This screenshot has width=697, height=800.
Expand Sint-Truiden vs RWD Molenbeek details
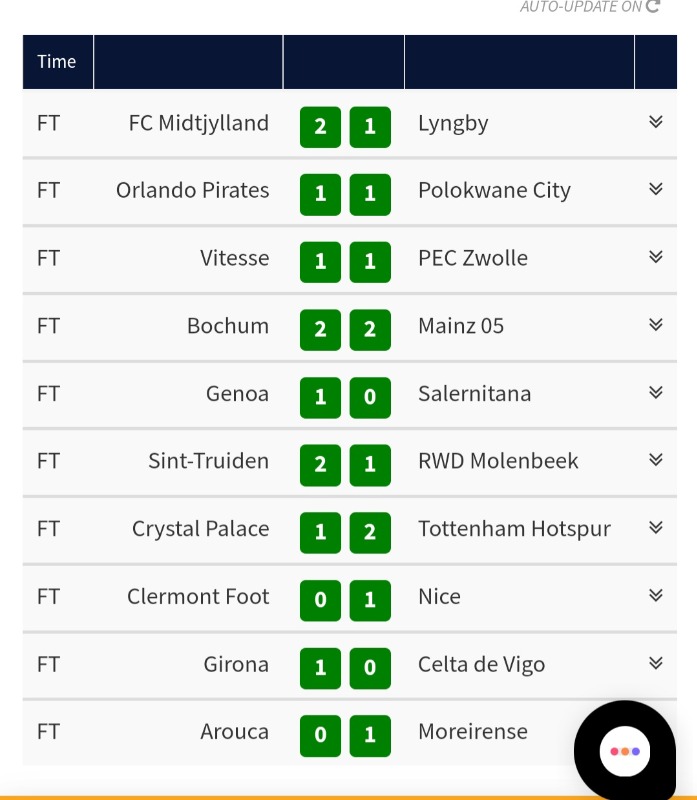pyautogui.click(x=655, y=460)
